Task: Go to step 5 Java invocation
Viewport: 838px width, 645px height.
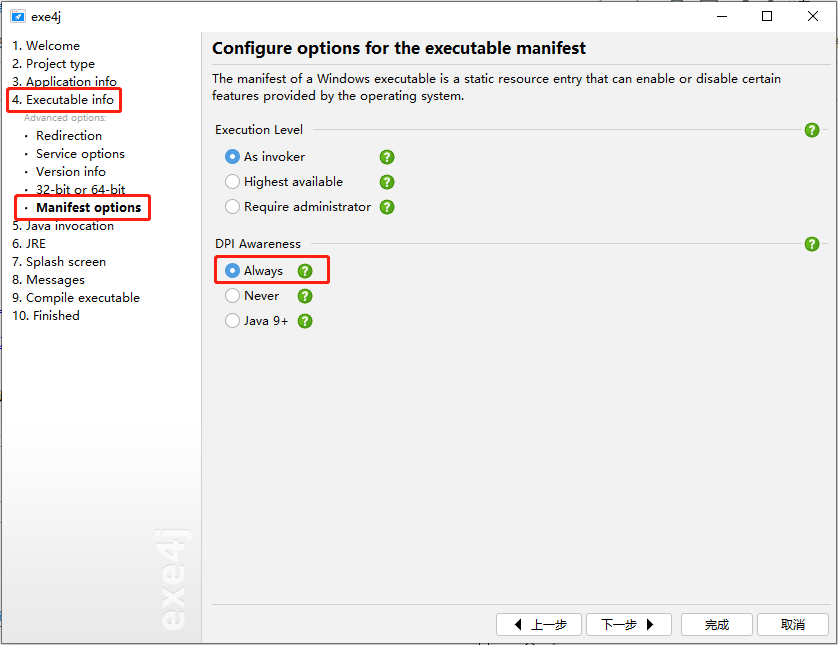Action: pos(63,226)
